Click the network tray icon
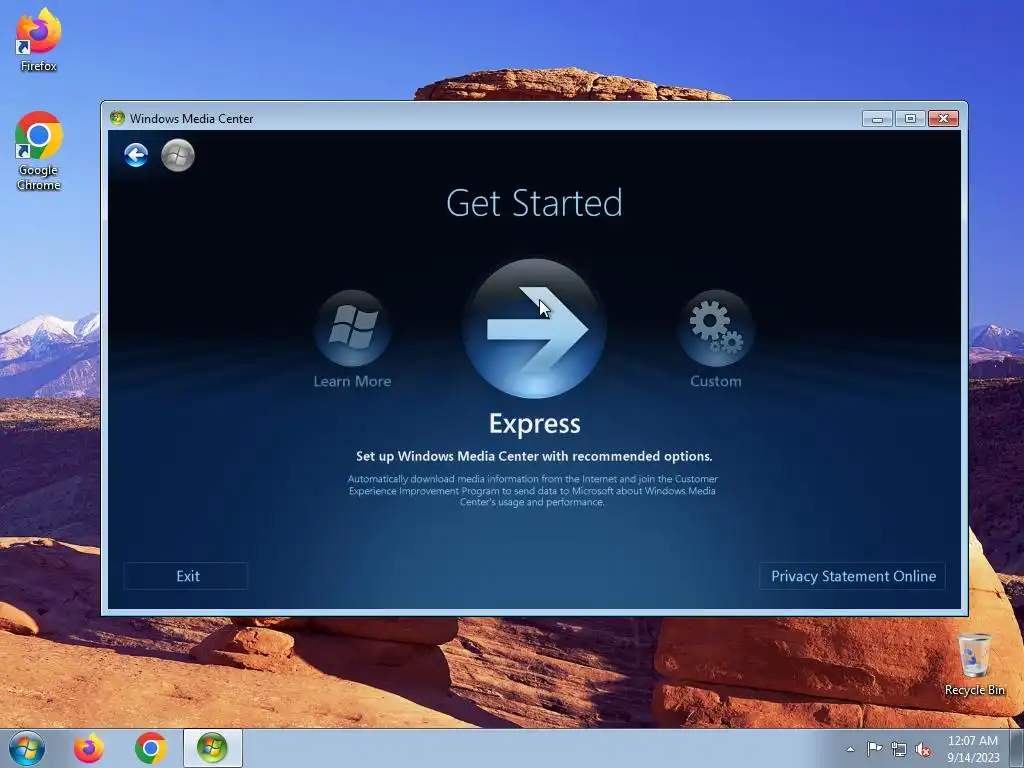This screenshot has width=1024, height=768. point(899,749)
